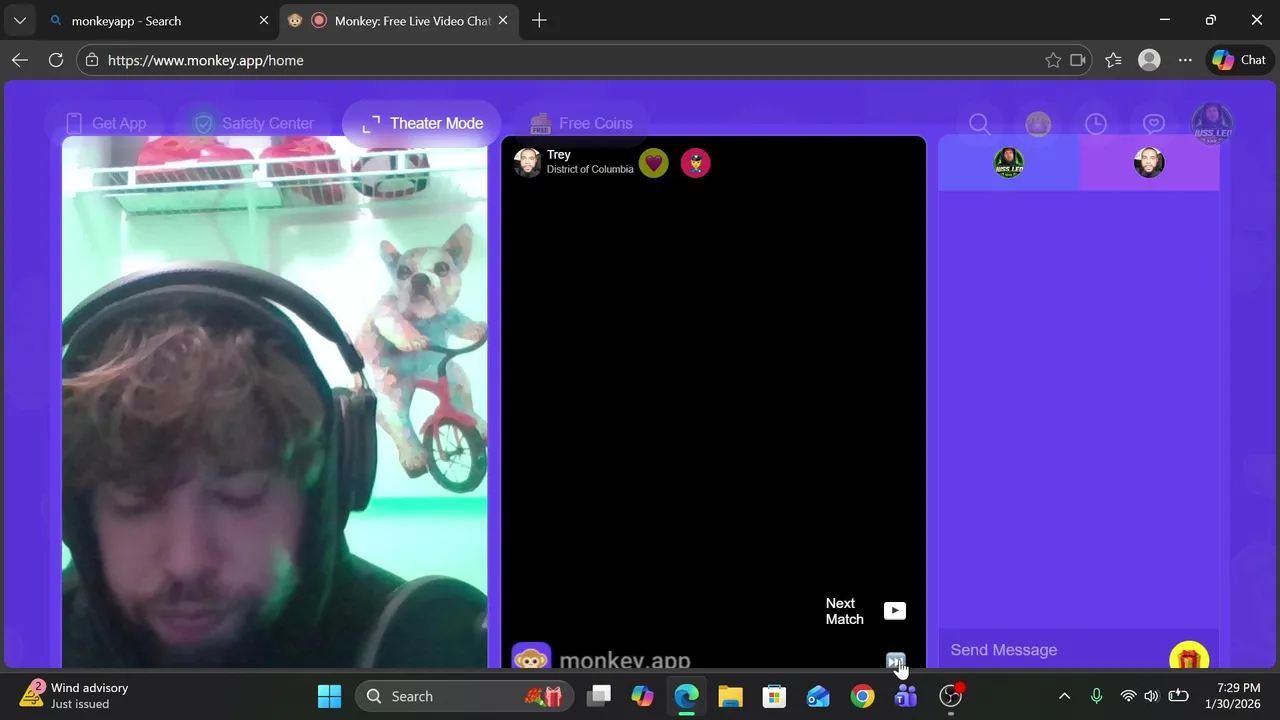Viewport: 1280px width, 720px height.
Task: View site information lock icon
Action: (92, 60)
